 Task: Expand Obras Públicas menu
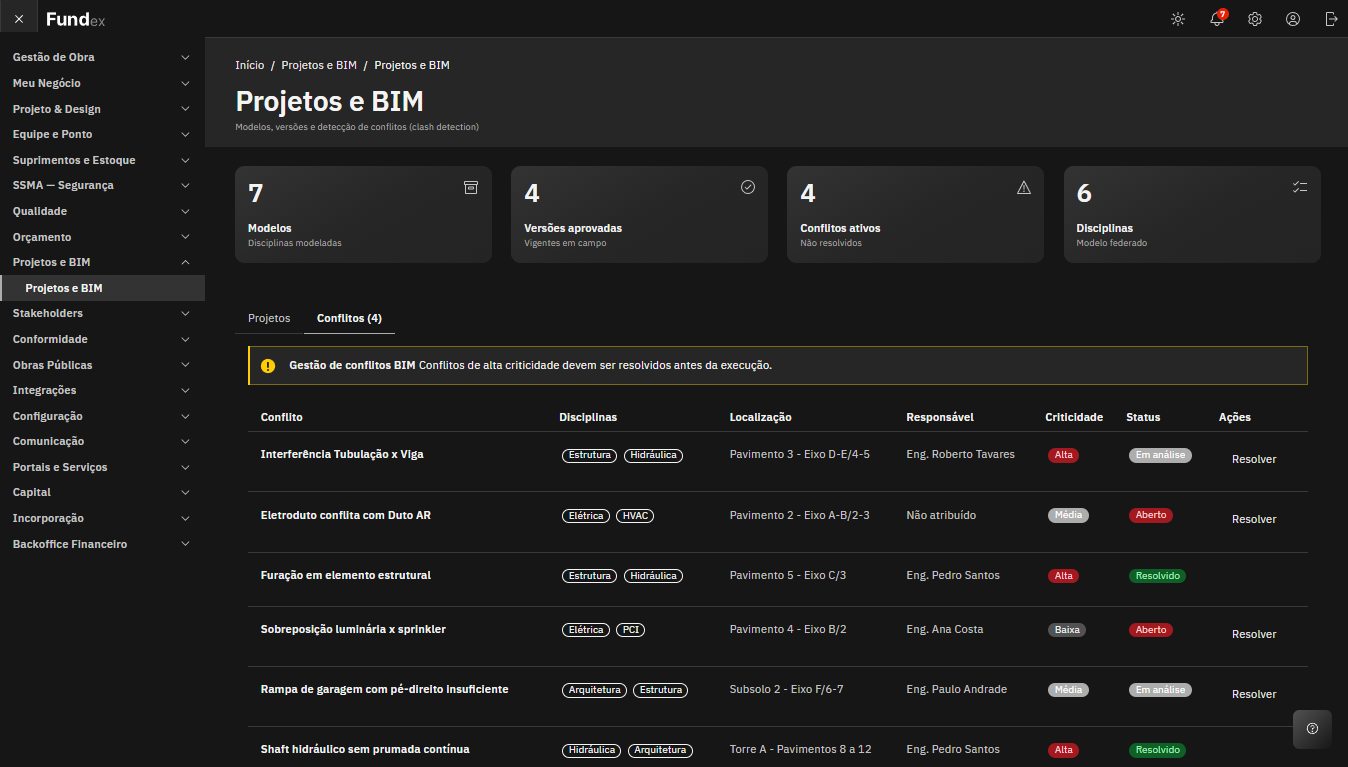click(102, 365)
